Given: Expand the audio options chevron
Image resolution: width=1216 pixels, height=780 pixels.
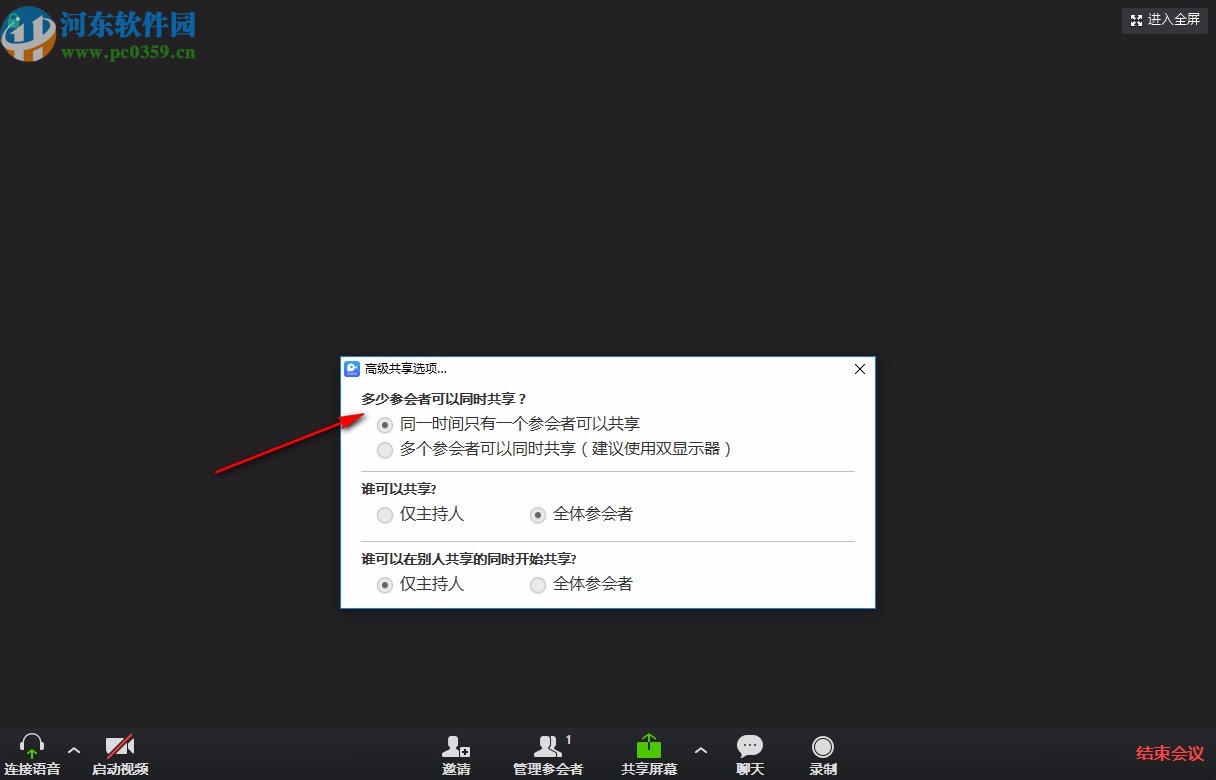Looking at the screenshot, I should pyautogui.click(x=72, y=749).
